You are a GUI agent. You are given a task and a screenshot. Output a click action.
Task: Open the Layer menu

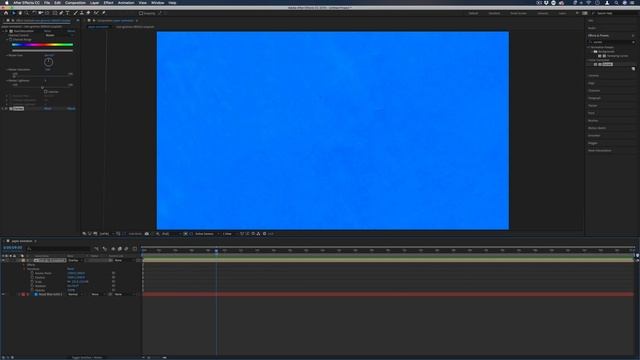(94, 2)
